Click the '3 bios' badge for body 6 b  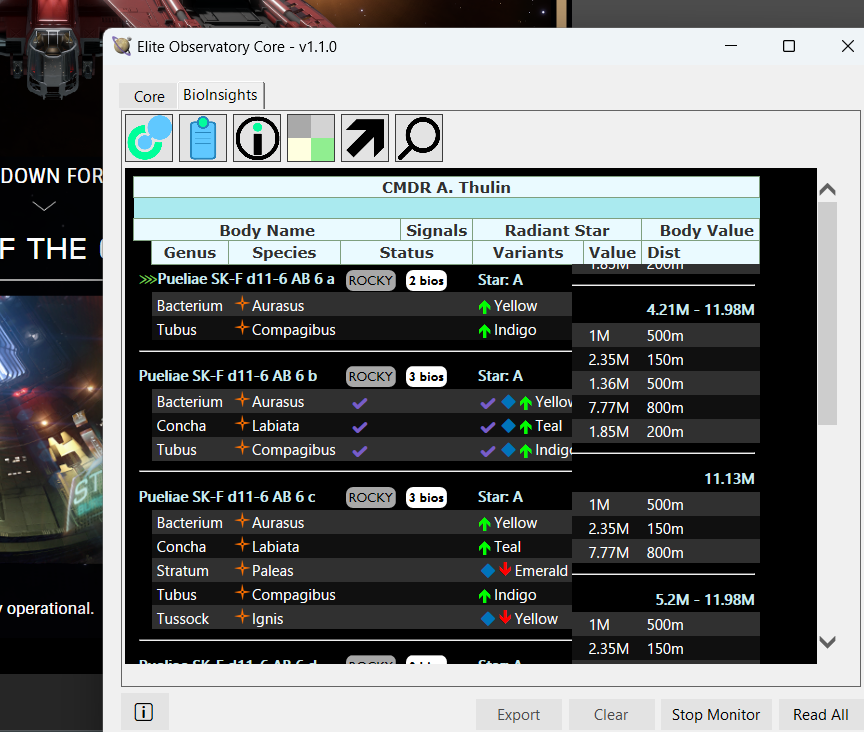pos(426,376)
